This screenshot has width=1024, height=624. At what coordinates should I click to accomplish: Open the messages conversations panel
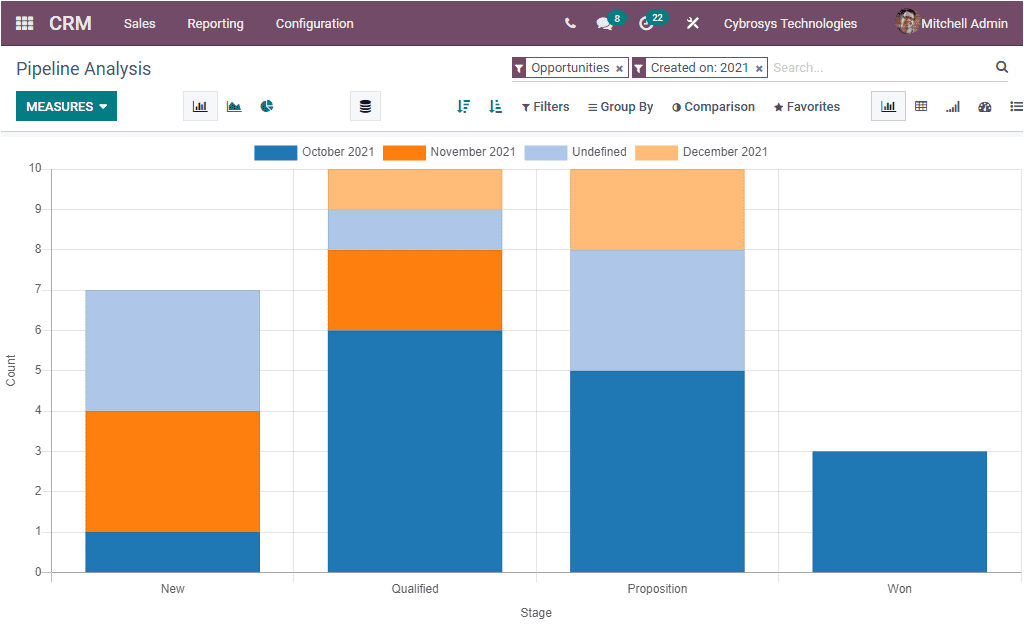[605, 23]
